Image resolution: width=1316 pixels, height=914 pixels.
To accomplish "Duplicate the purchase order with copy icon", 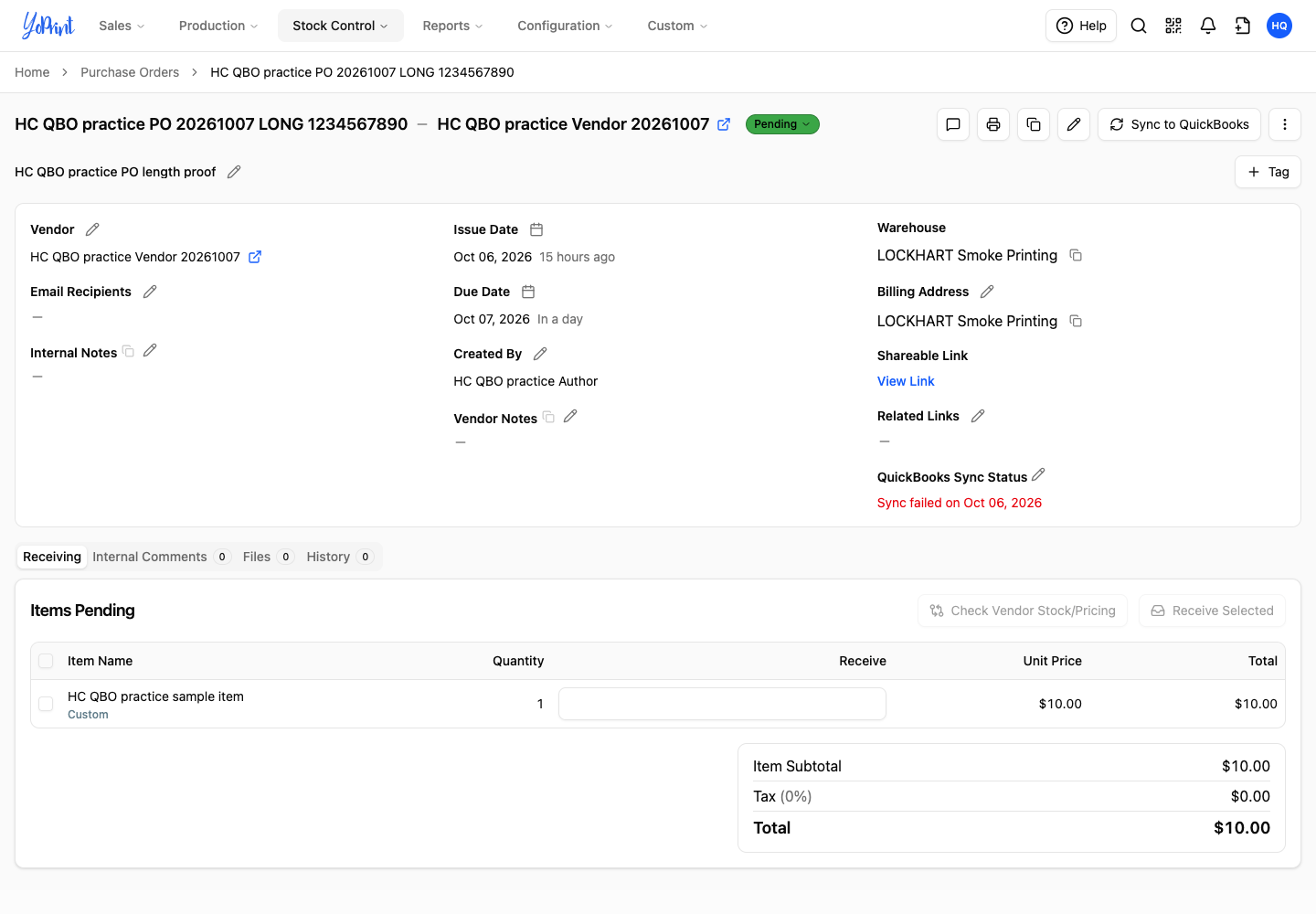I will click(x=1034, y=124).
